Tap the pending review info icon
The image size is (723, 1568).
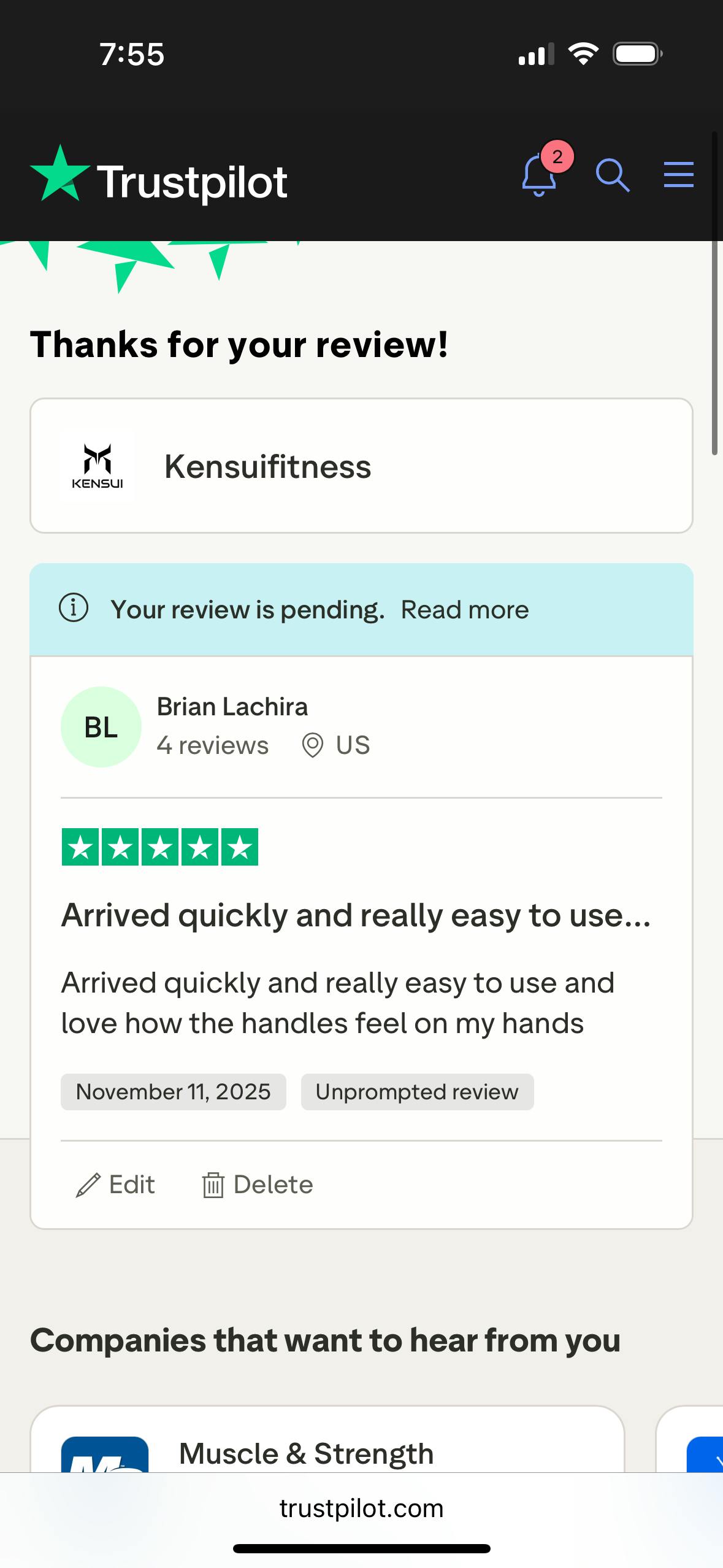(74, 609)
